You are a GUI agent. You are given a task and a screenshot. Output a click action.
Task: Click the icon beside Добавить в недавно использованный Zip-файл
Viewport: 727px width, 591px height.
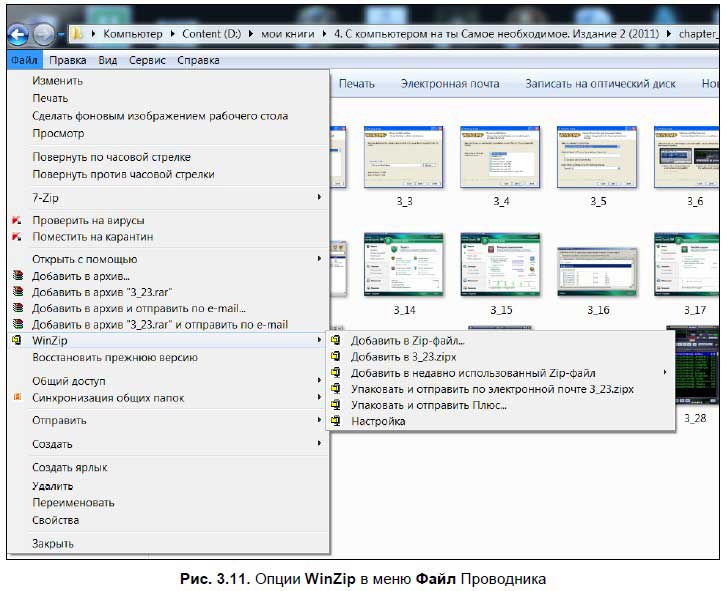pos(336,373)
